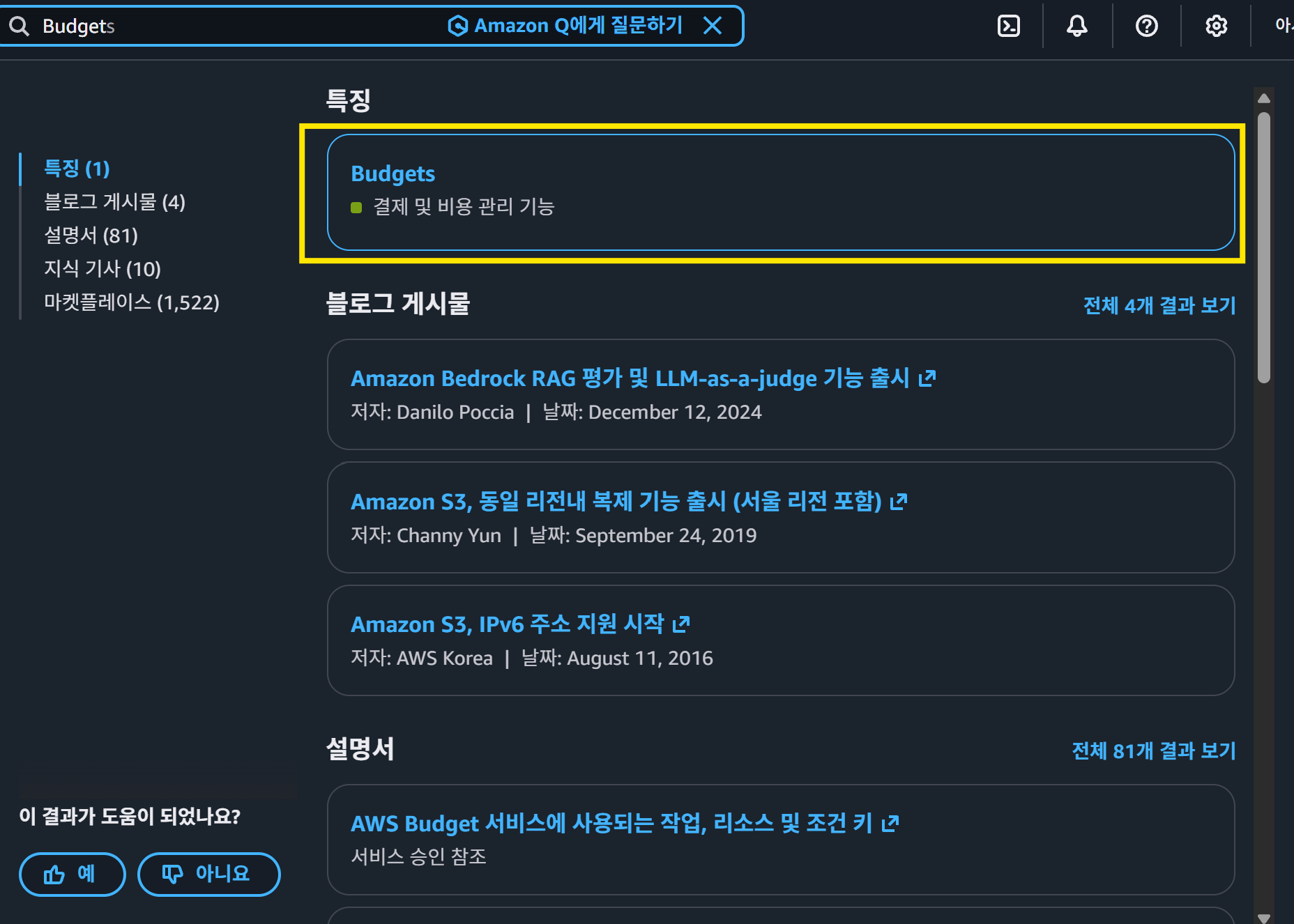Click the 저자: Danilo Poccia author text
Image resolution: width=1294 pixels, height=924 pixels.
[432, 413]
